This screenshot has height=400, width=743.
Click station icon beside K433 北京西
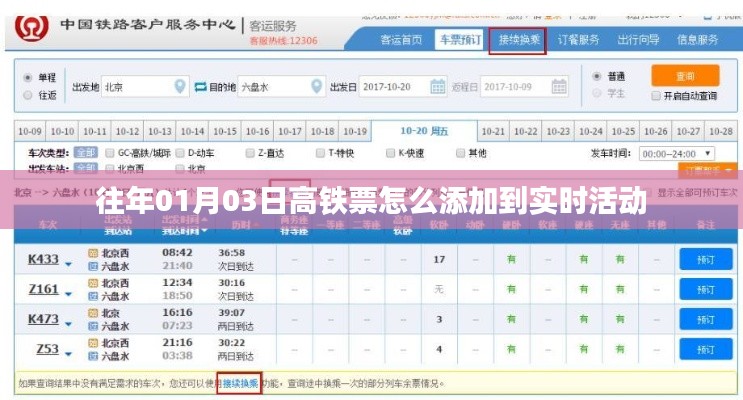(x=93, y=254)
